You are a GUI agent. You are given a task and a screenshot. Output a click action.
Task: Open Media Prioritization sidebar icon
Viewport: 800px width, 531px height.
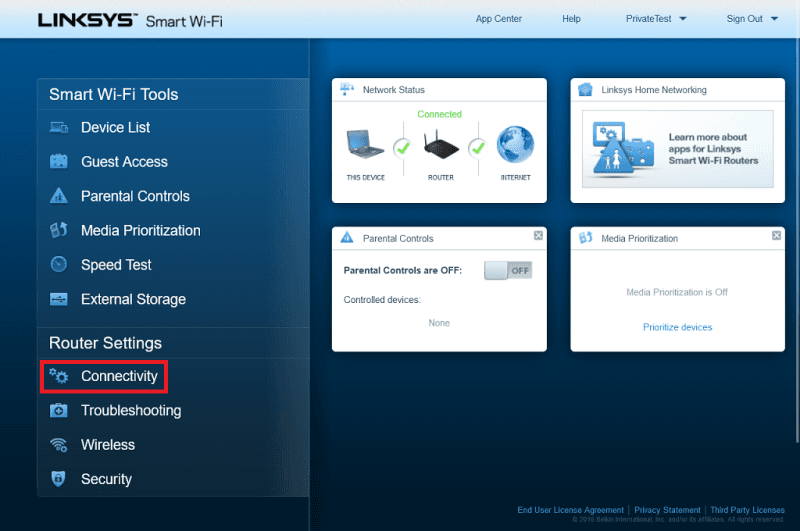click(x=59, y=231)
